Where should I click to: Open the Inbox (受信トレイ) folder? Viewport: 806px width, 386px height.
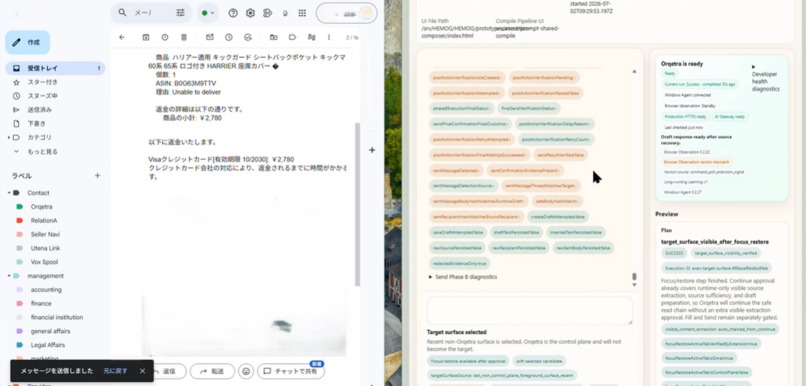coord(55,68)
